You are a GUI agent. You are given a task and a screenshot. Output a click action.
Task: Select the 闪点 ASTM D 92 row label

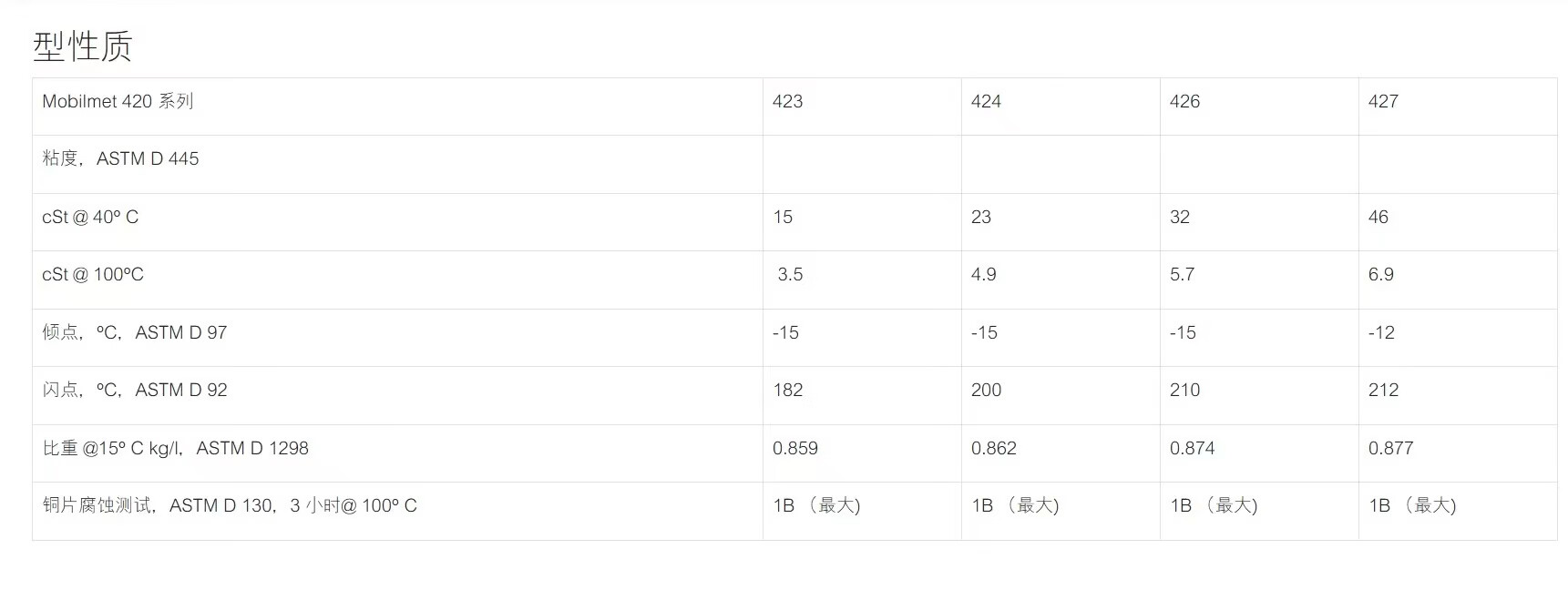tap(135, 390)
